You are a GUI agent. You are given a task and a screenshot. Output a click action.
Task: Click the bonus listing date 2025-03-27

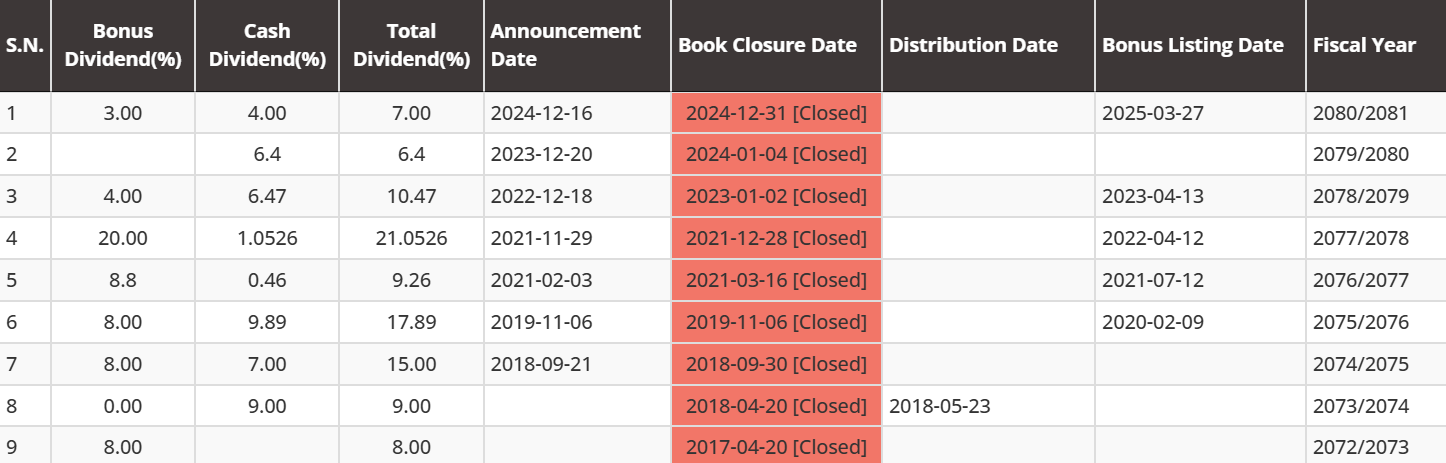click(x=1152, y=113)
